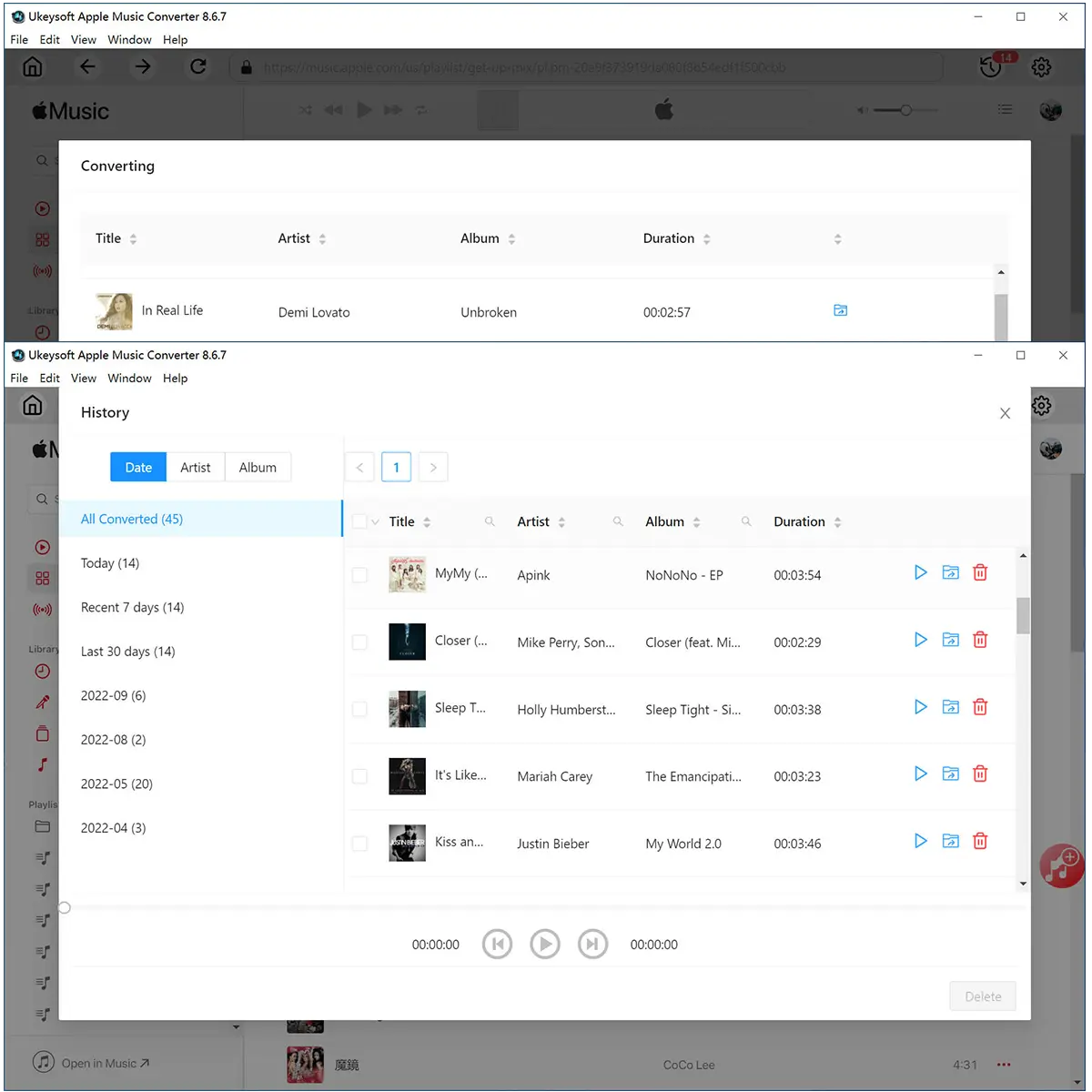Tick checkbox for MyMy row
This screenshot has width=1092, height=1092.
pos(359,575)
